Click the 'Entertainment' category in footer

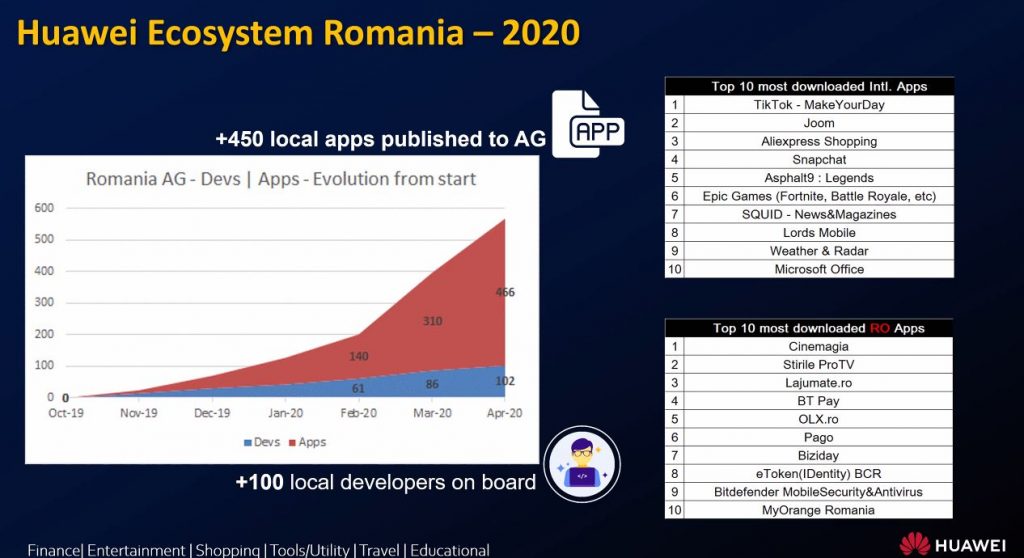point(136,550)
